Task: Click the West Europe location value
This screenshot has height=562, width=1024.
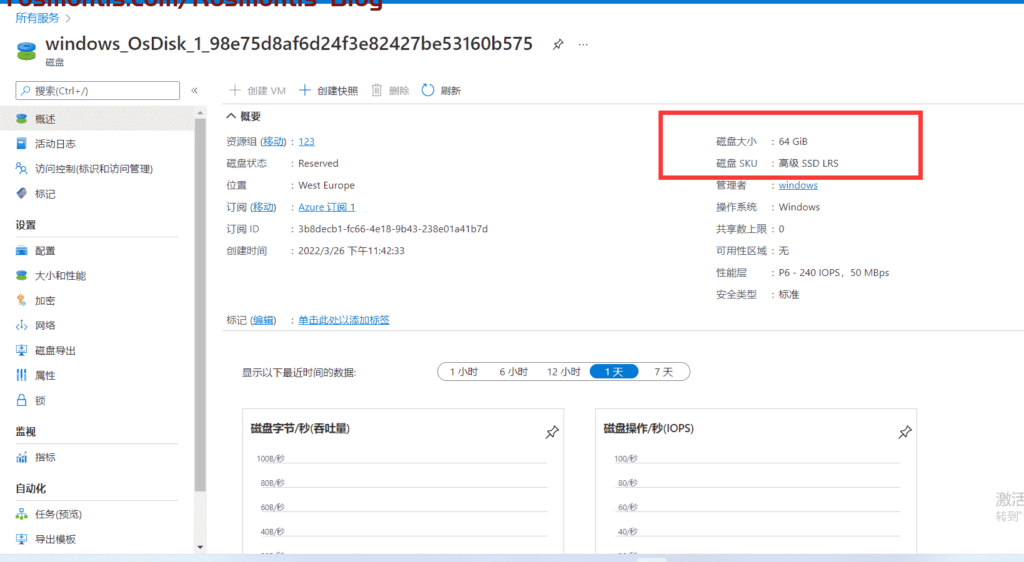Action: [327, 185]
